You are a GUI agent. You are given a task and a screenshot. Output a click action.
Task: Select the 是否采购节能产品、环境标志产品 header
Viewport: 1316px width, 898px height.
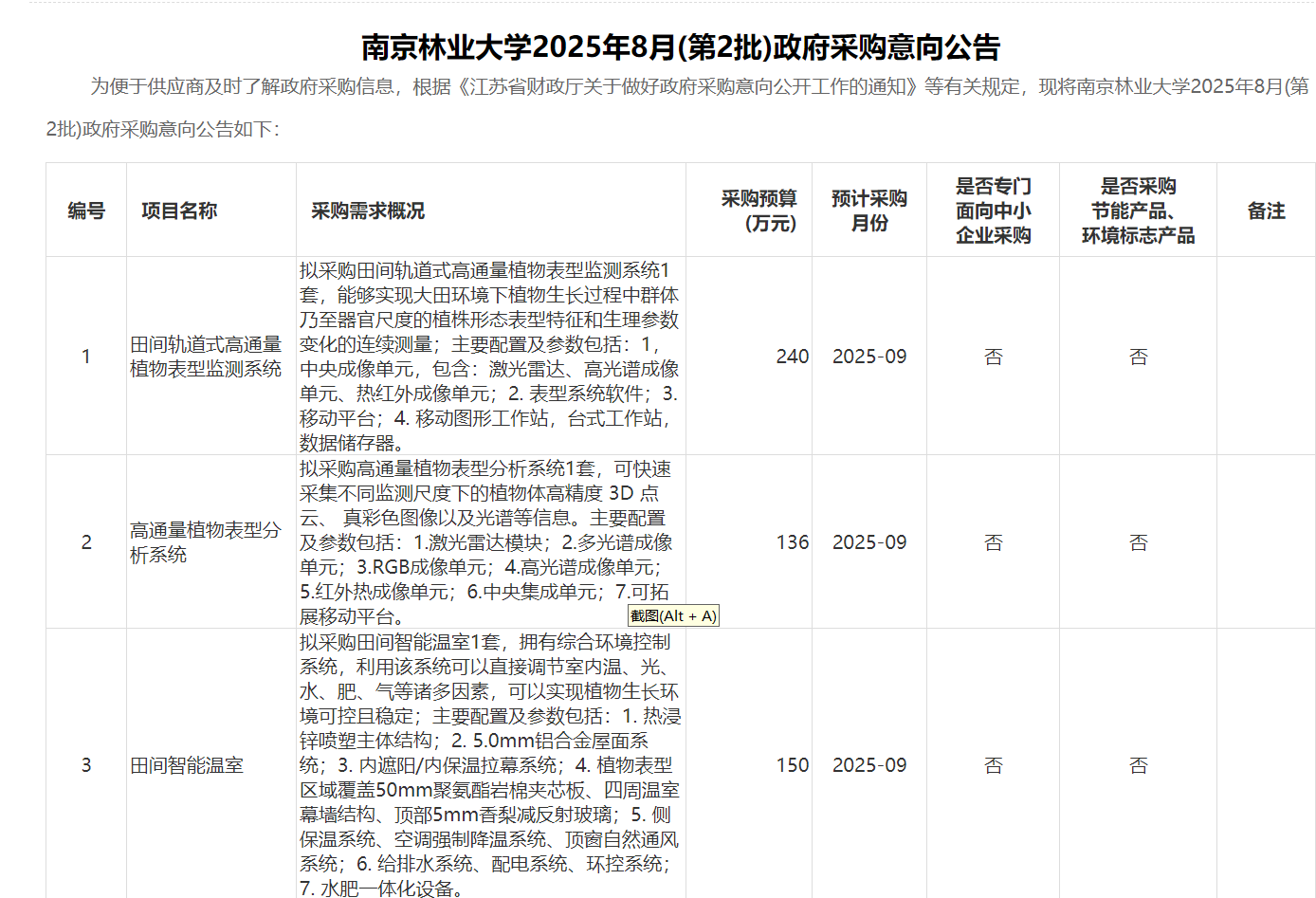coord(1138,211)
